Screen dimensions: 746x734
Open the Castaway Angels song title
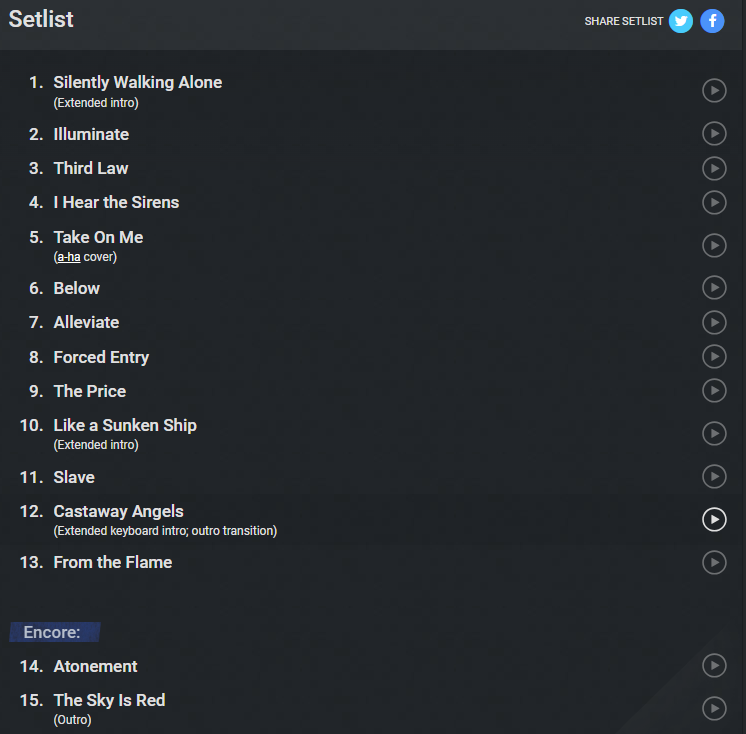(x=118, y=511)
